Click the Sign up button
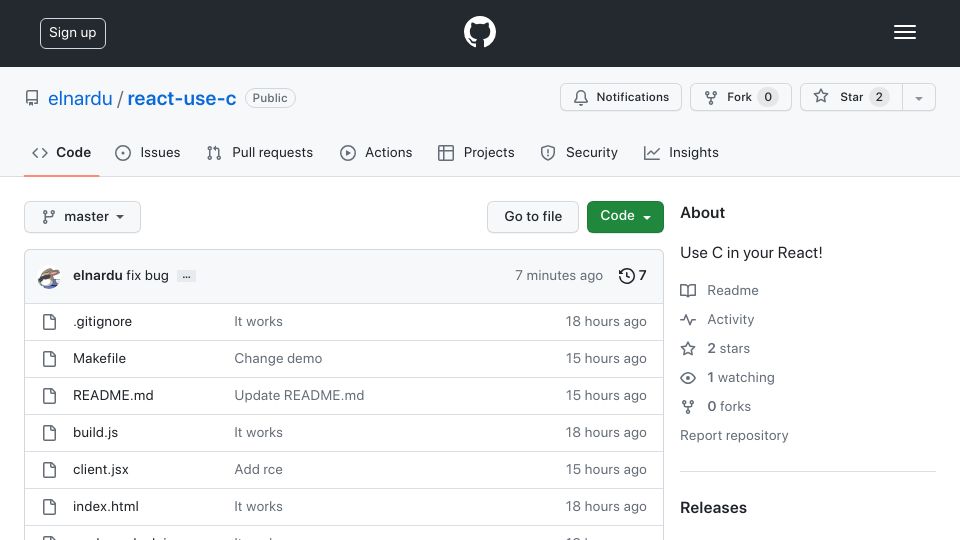The width and height of the screenshot is (960, 540). coord(73,33)
